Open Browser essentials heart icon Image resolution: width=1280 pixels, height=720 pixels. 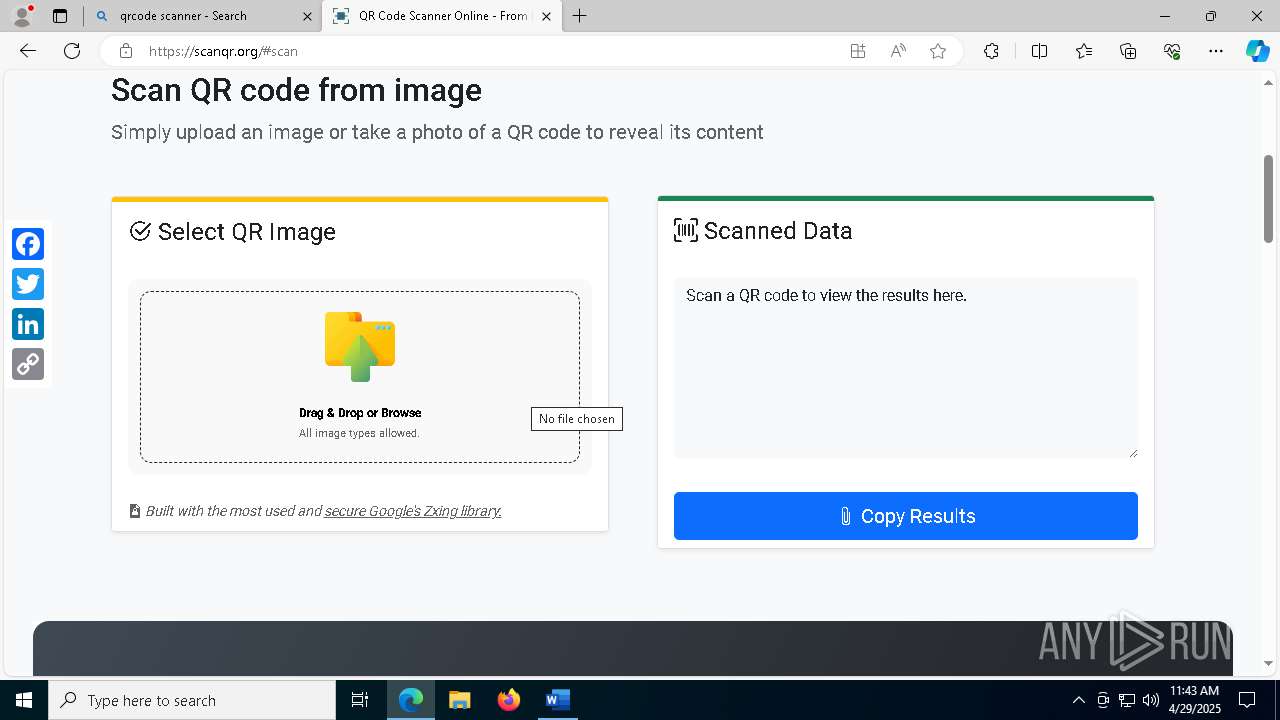click(x=1172, y=51)
